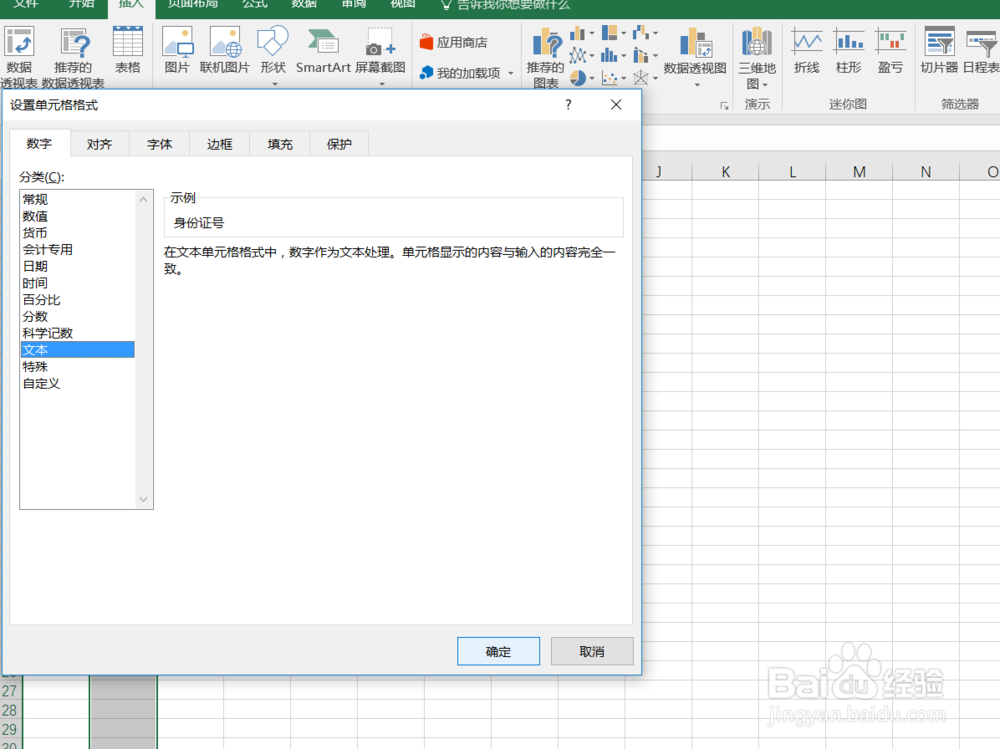Viewport: 1000px width, 749px height.
Task: Insert a Timeline filter
Action: [981, 50]
